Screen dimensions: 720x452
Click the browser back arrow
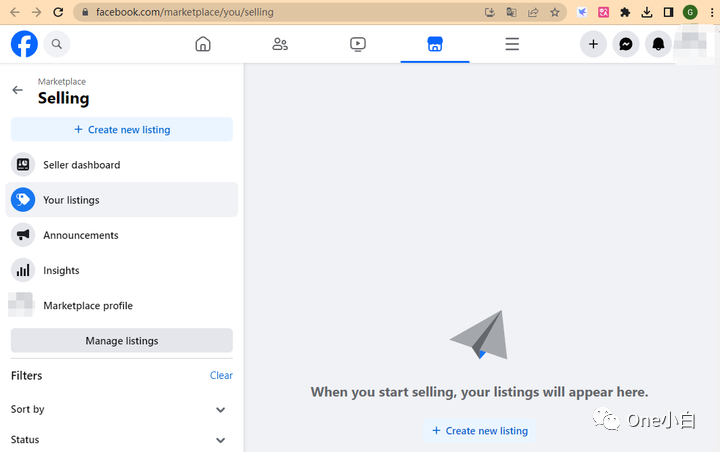(x=15, y=12)
